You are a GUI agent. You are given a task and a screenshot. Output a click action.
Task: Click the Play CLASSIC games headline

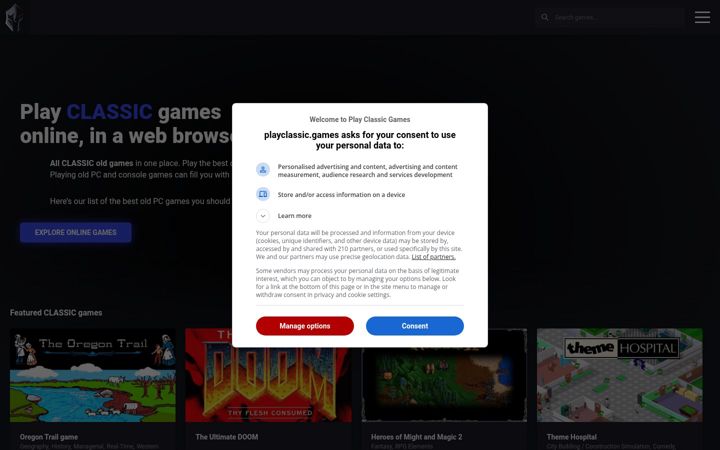click(128, 124)
